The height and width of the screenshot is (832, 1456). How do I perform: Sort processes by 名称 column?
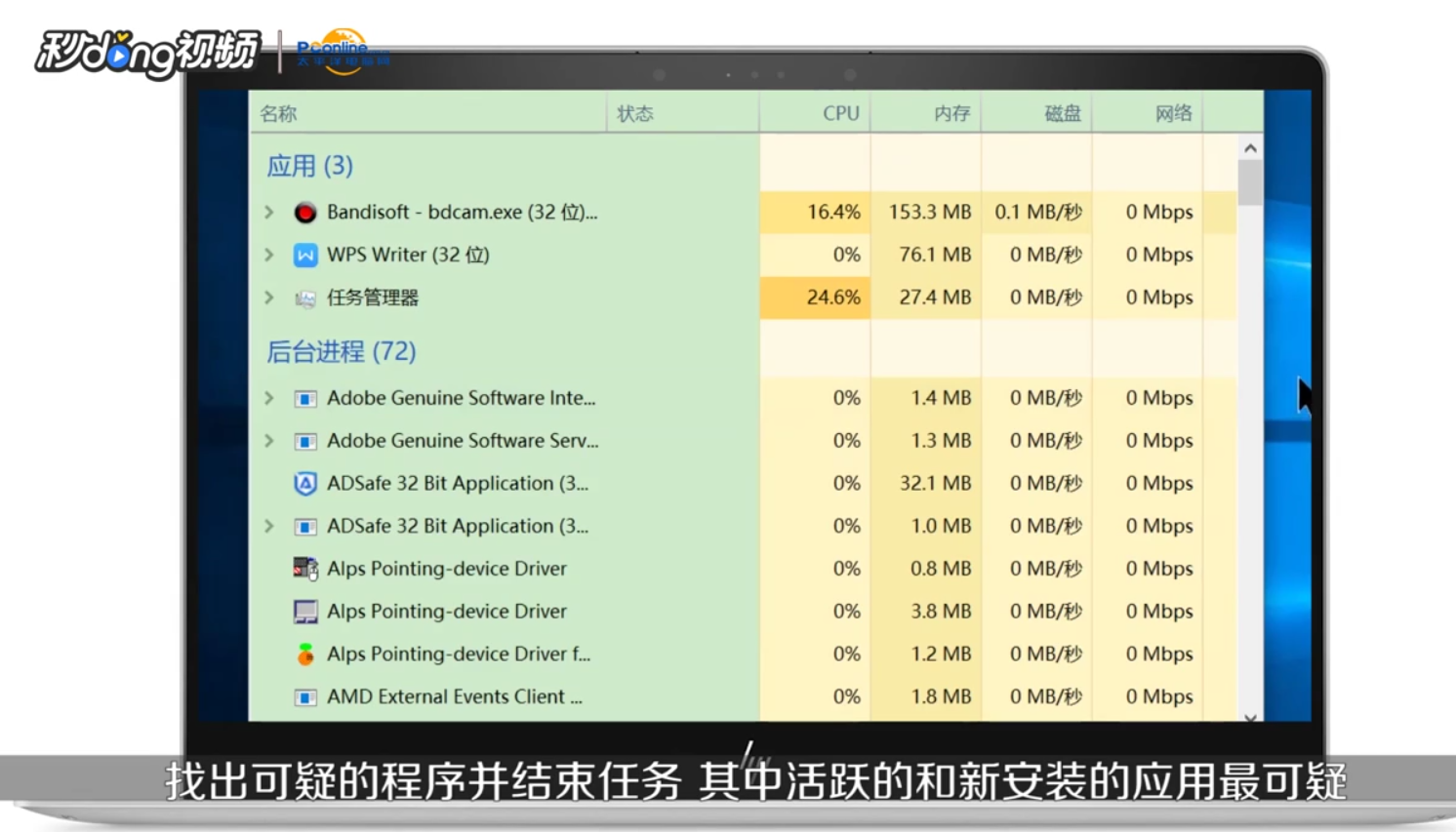pos(427,113)
